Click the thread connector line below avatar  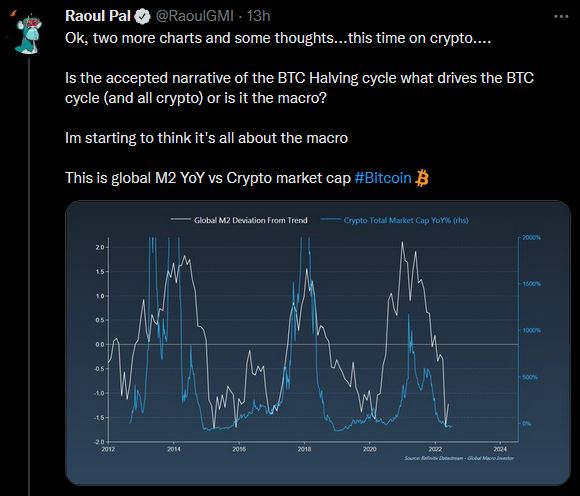tap(29, 276)
